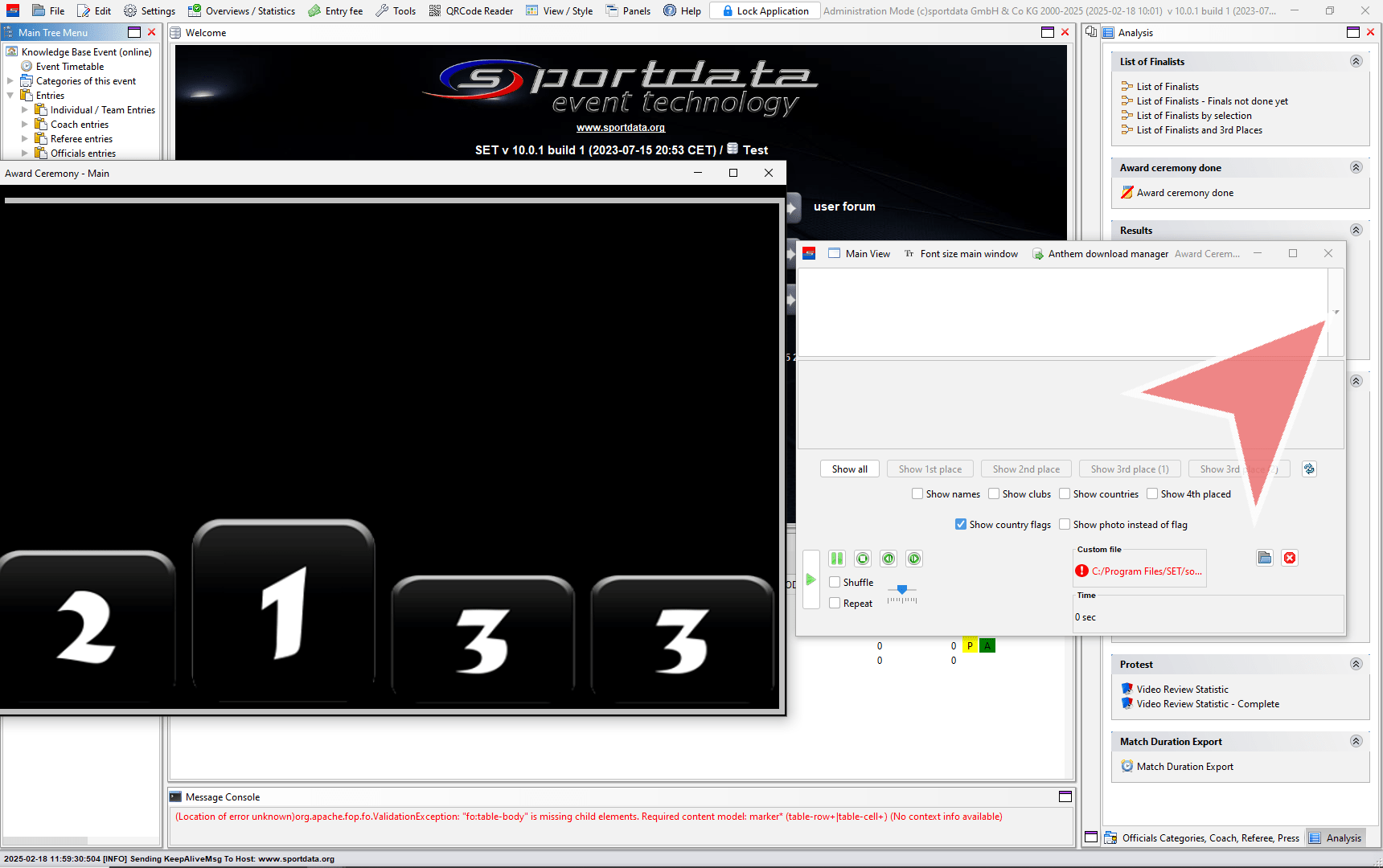Skip to previous anthem track
The width and height of the screenshot is (1383, 868).
888,559
